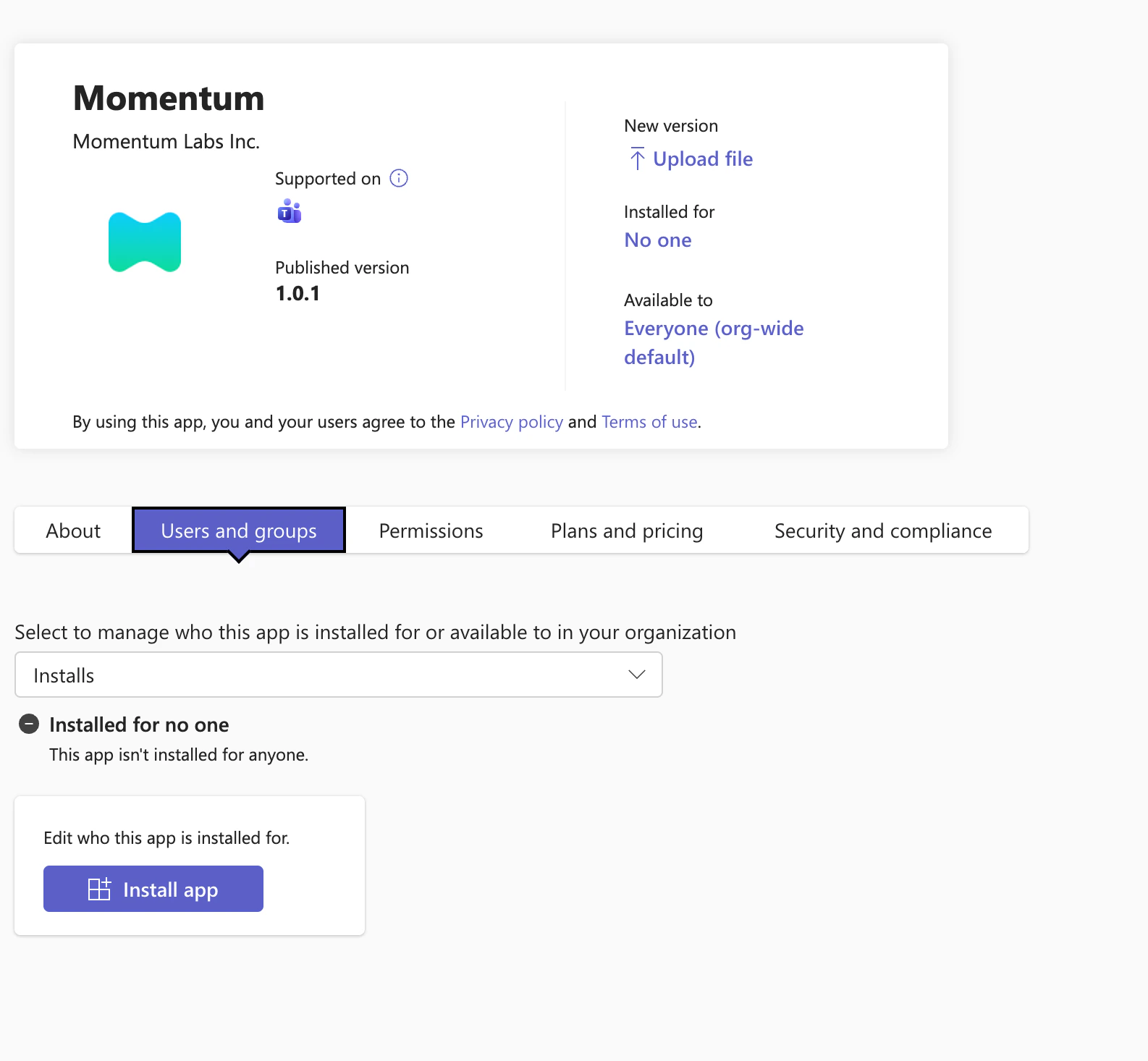Go to Security and compliance tab

(883, 530)
